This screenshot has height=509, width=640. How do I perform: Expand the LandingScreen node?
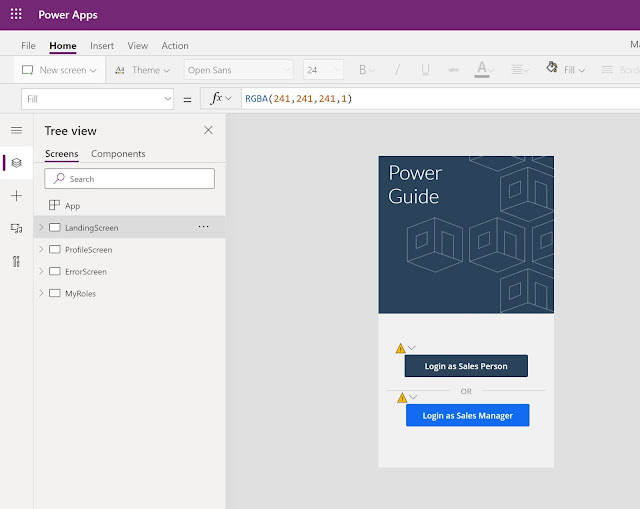[x=41, y=227]
